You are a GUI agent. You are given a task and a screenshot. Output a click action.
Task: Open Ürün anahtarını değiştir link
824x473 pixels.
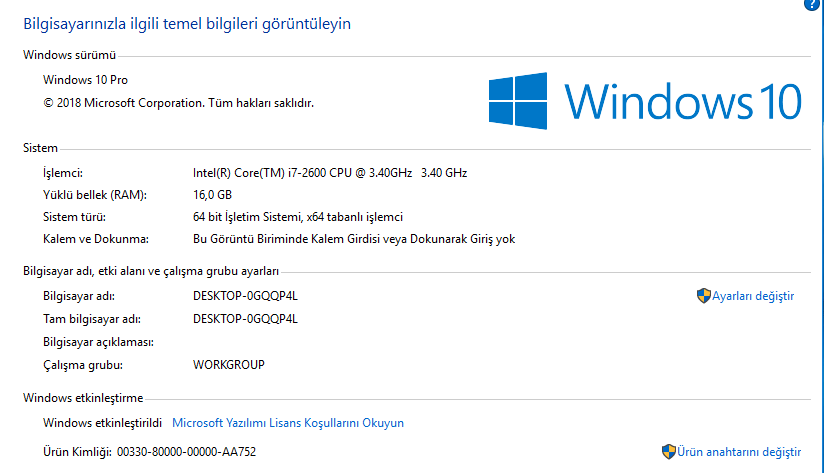[739, 452]
